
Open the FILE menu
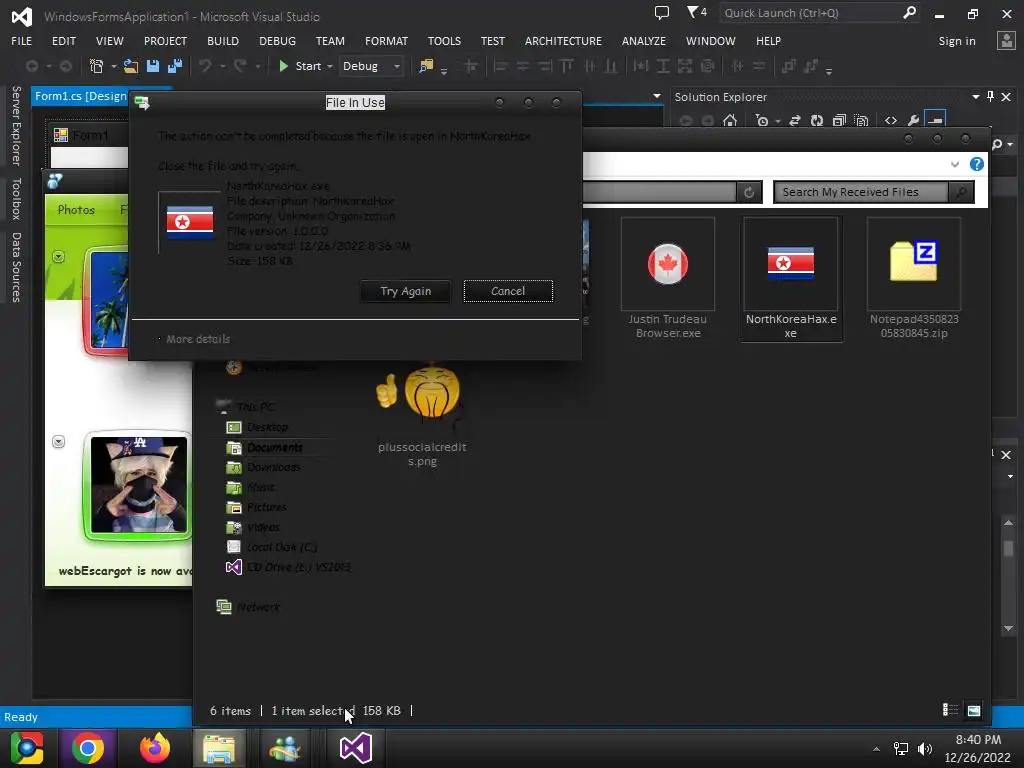(x=22, y=40)
